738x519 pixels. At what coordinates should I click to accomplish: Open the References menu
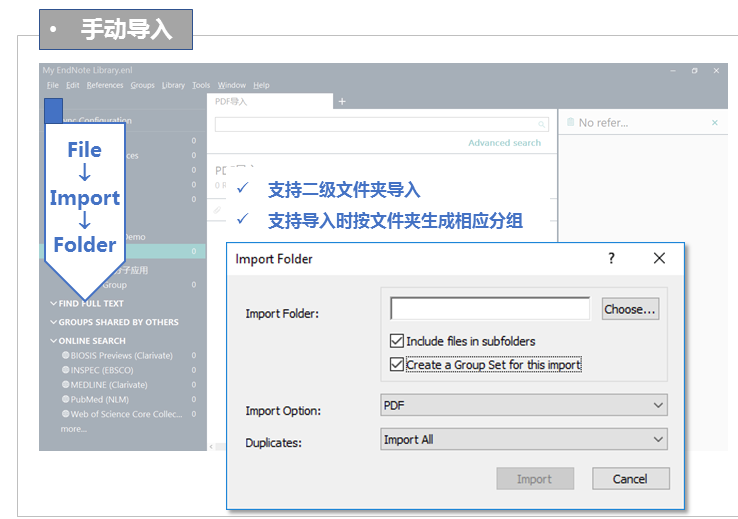click(x=105, y=85)
